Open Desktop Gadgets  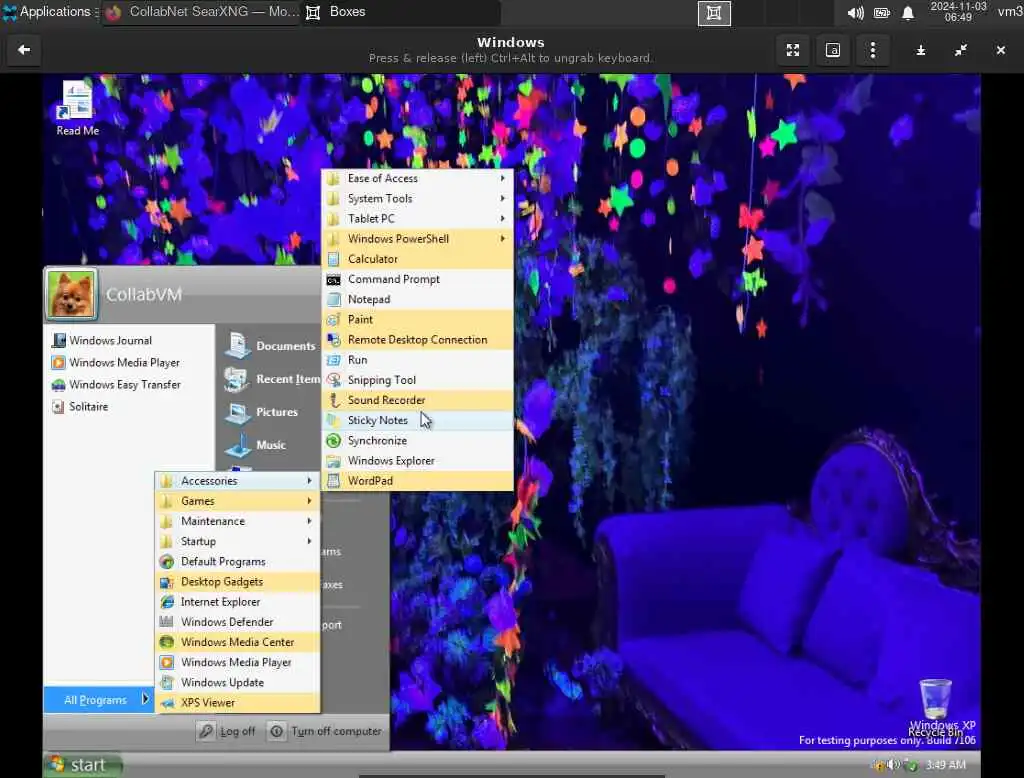tap(238, 581)
